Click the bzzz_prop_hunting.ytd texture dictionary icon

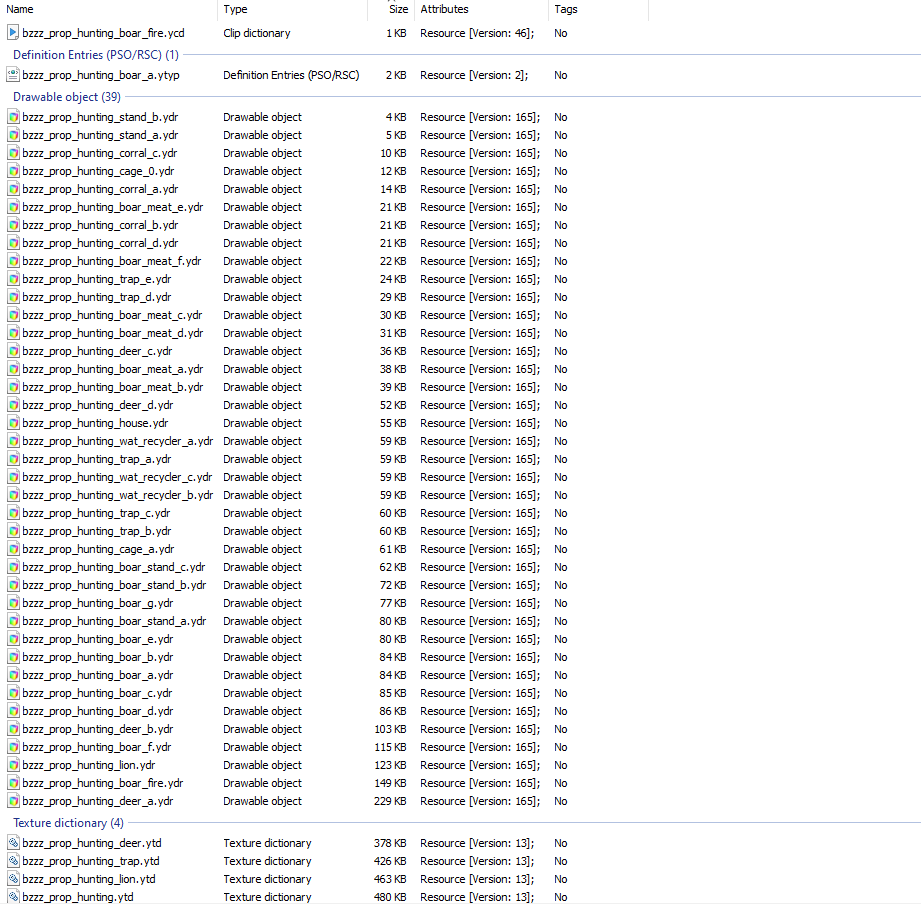(x=13, y=897)
